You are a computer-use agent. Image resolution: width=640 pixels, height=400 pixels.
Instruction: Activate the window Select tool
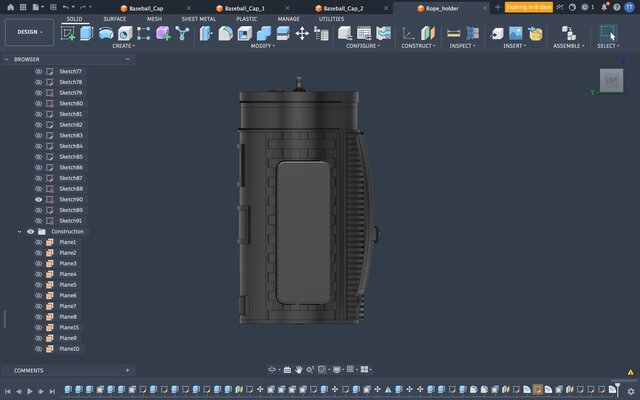(608, 33)
